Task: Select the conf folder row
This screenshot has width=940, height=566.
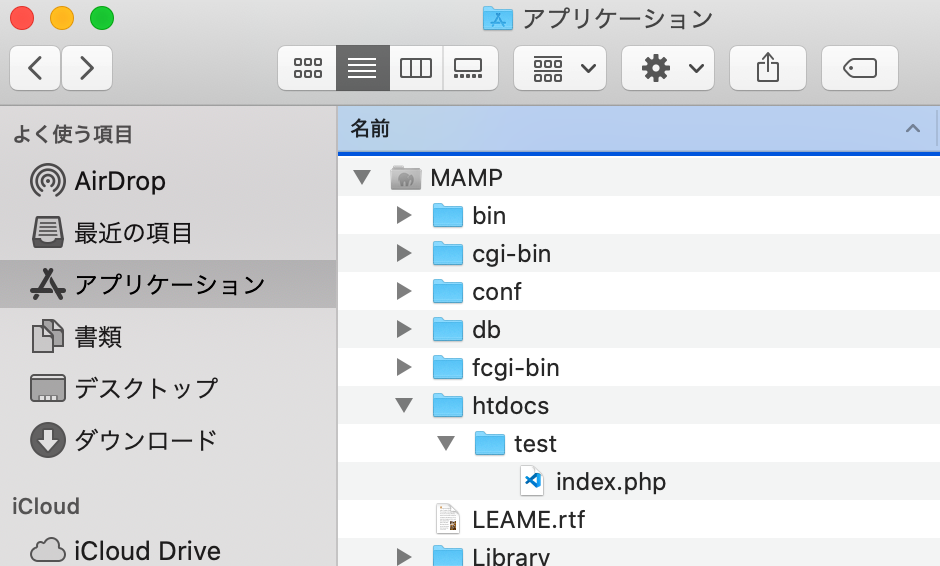Action: click(497, 292)
